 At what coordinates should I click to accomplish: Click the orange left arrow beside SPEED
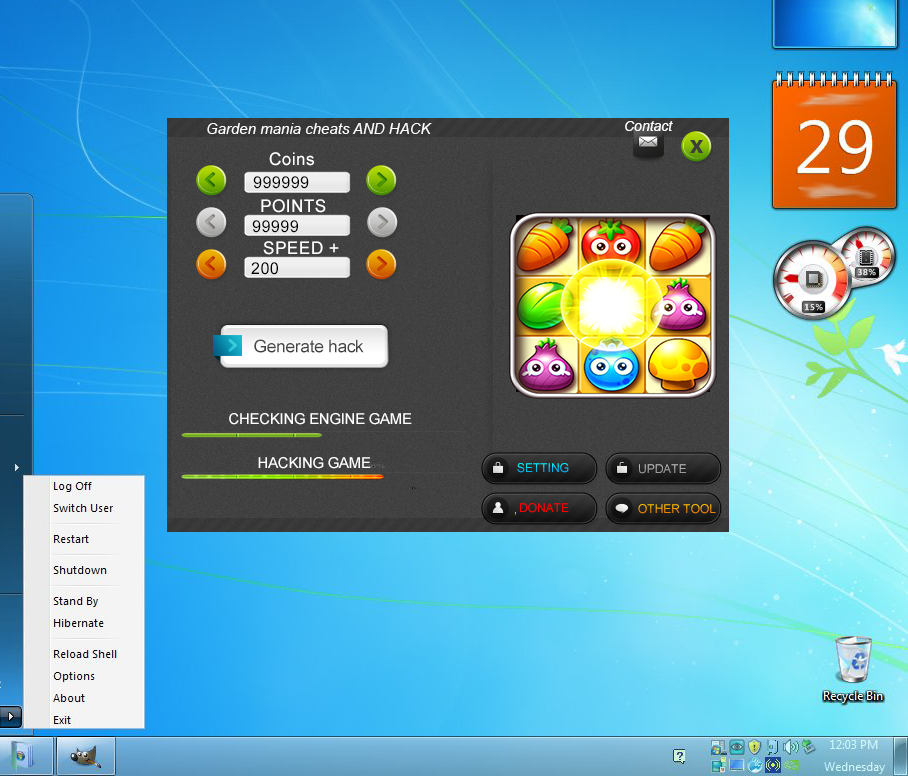pos(211,265)
